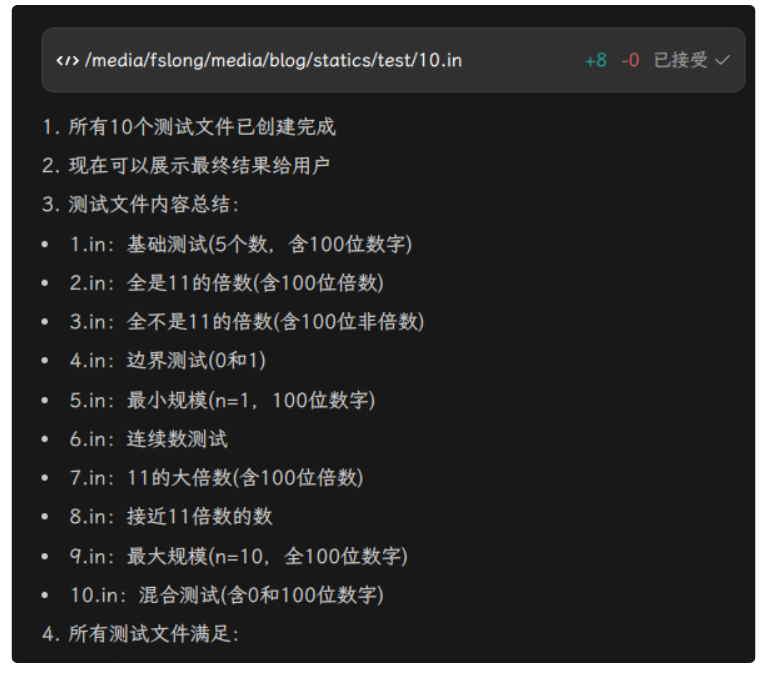
Task: Click bullet 8.in: 接近11倍数的数
Action: 171,517
